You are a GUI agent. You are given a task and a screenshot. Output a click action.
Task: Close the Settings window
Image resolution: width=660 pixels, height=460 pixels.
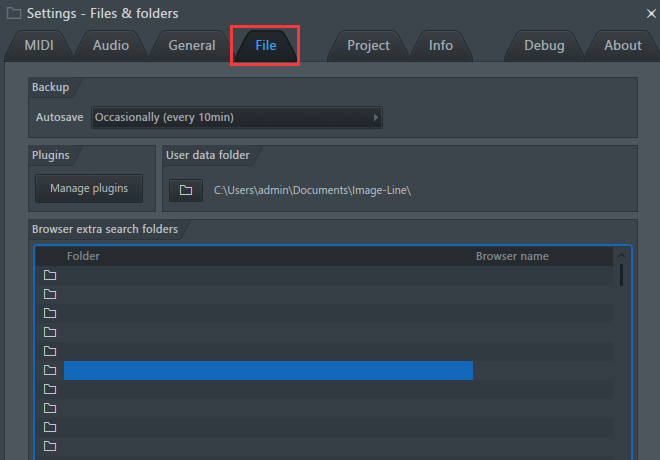click(651, 13)
